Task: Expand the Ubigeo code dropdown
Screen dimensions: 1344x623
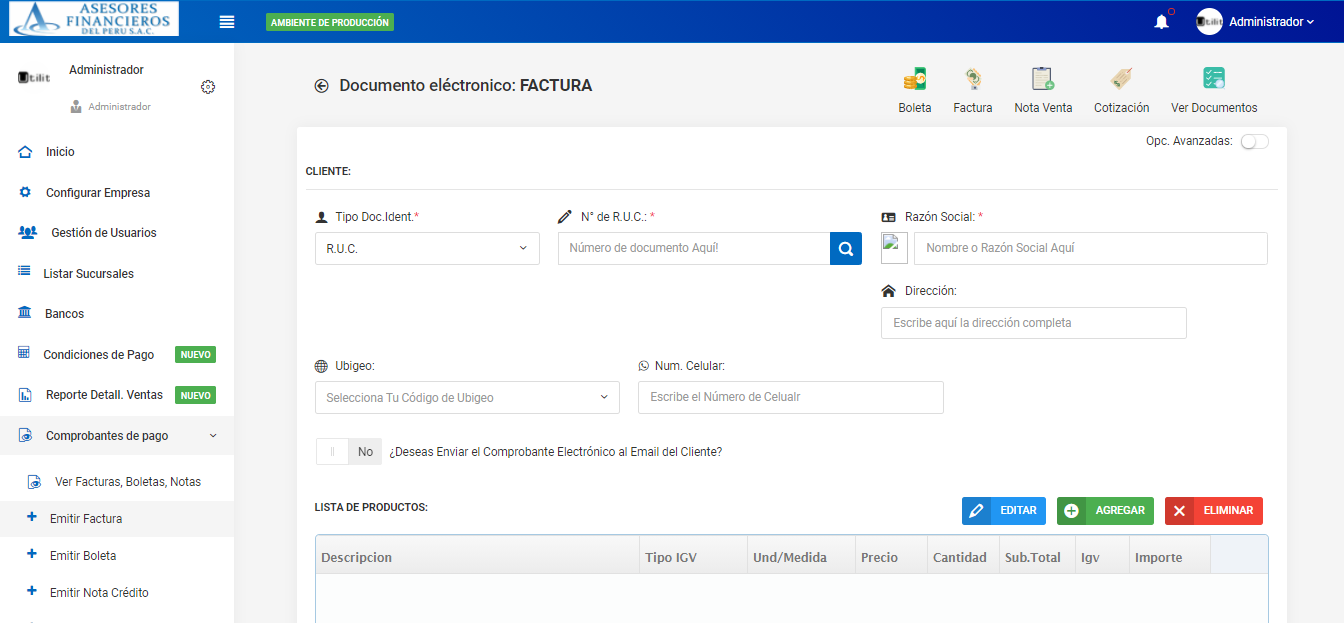Action: pyautogui.click(x=467, y=398)
